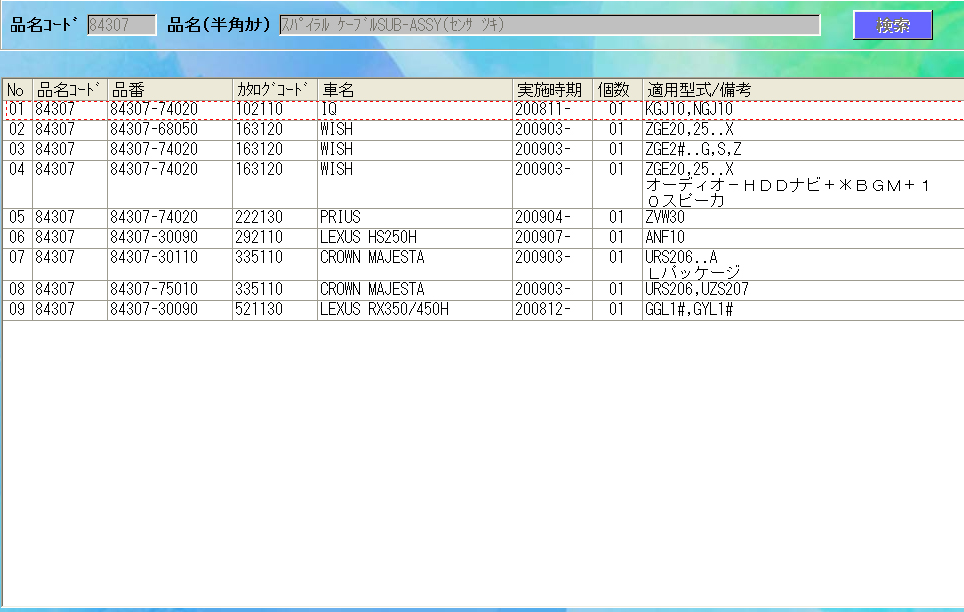Click the URS206..A Lパッケージ cell

[803, 264]
